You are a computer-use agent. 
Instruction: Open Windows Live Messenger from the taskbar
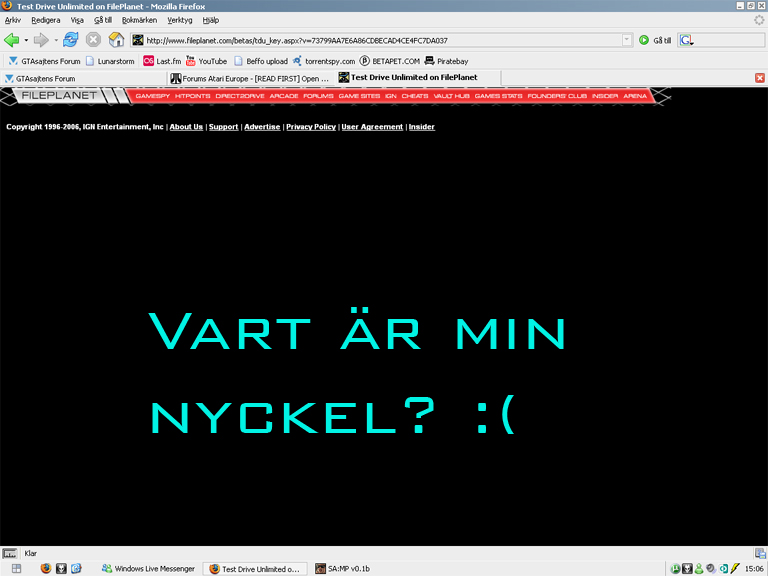tap(148, 569)
